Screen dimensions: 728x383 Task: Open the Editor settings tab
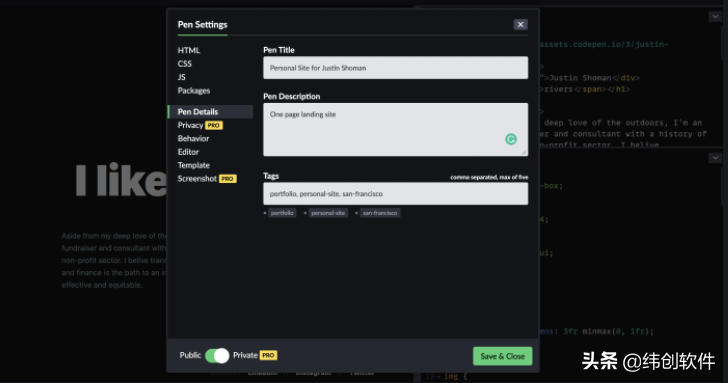[x=188, y=152]
